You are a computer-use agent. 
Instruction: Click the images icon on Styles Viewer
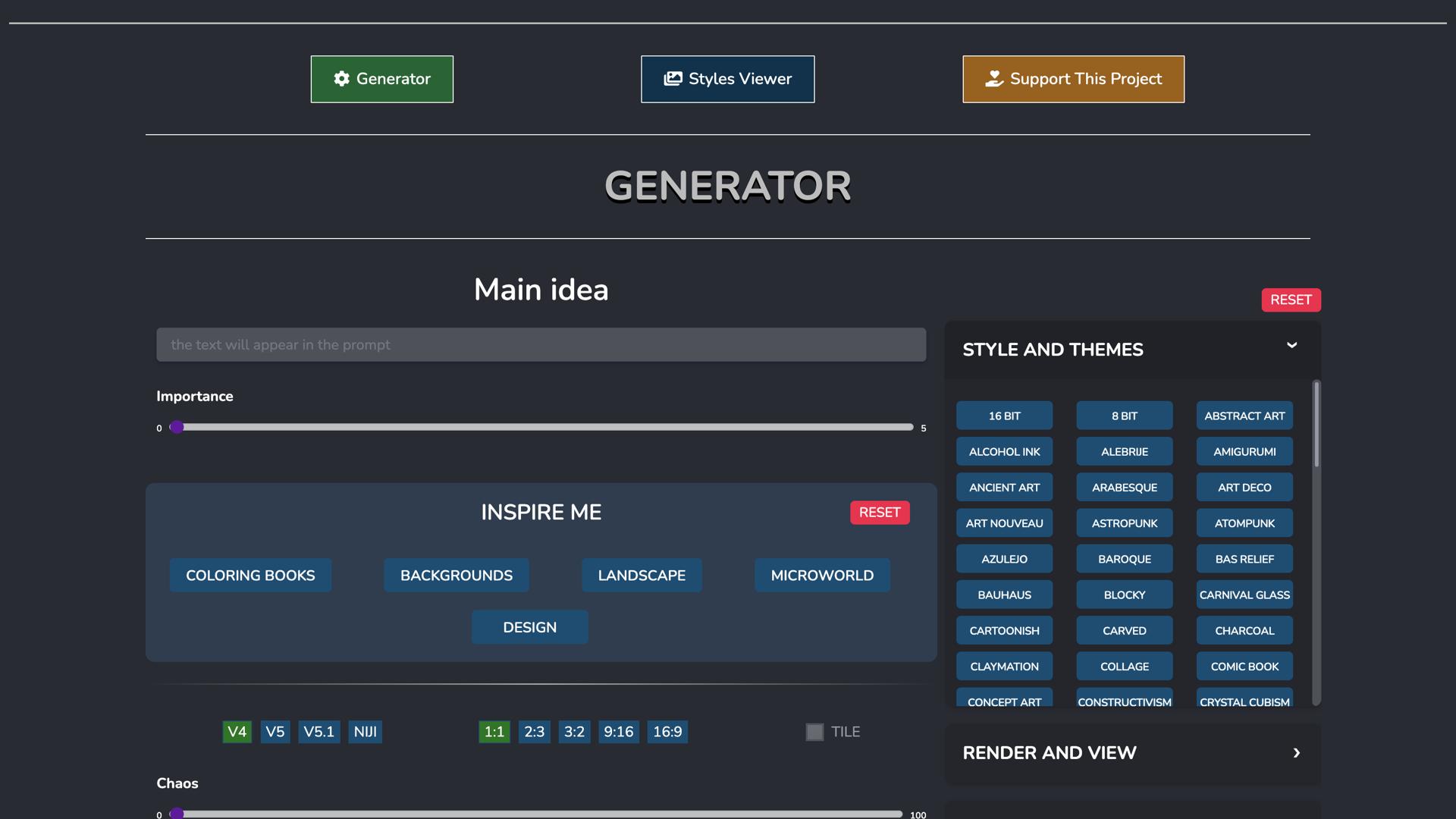coord(673,79)
